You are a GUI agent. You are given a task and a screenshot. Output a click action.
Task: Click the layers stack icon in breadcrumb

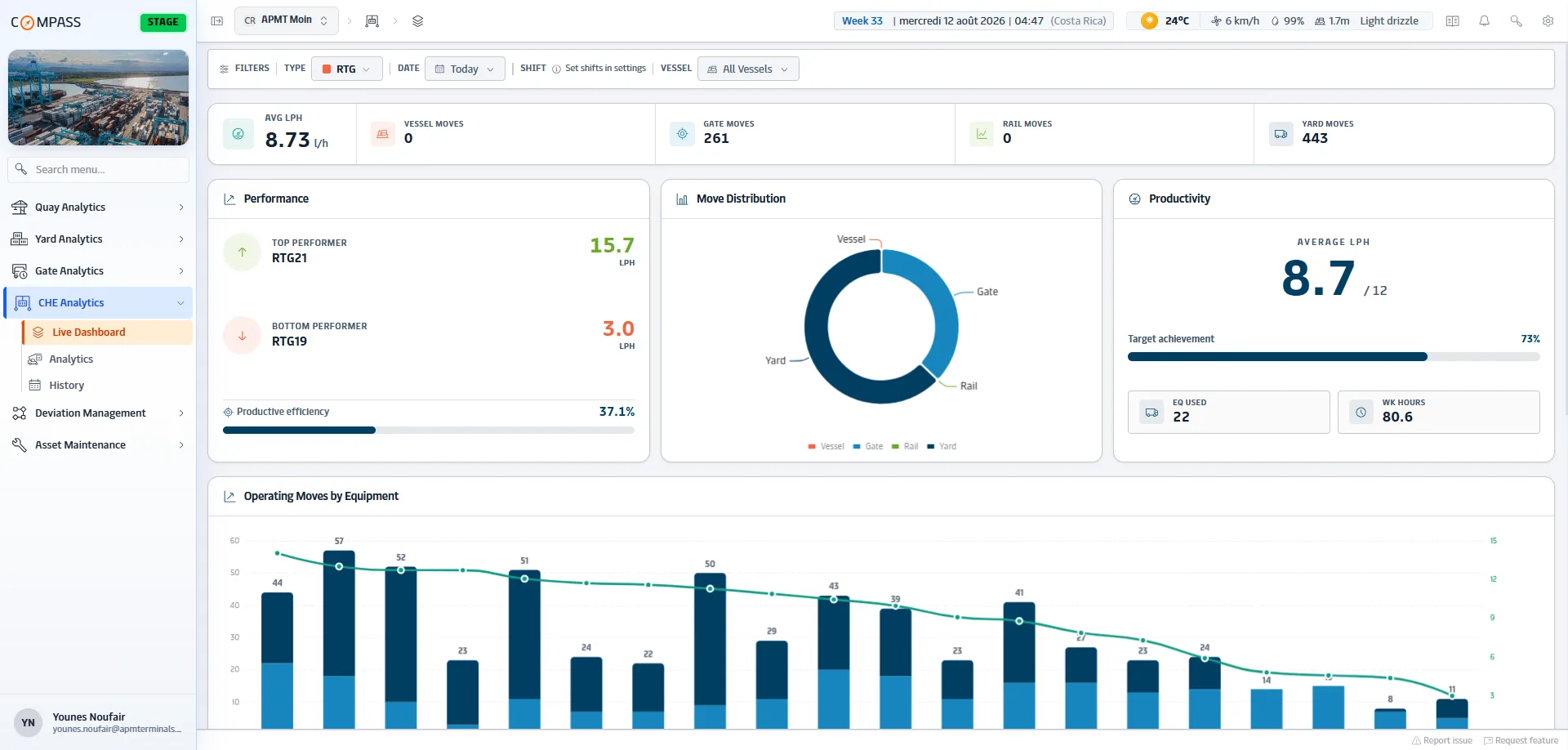pyautogui.click(x=418, y=21)
